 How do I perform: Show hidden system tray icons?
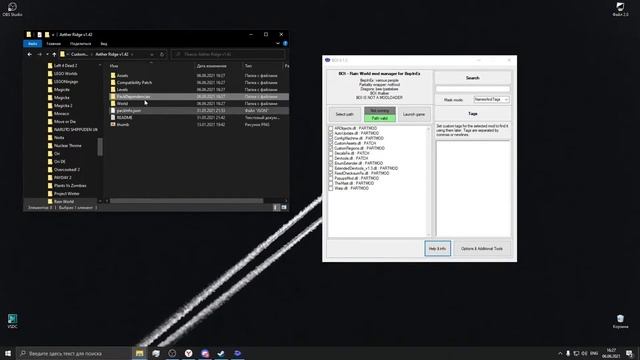pyautogui.click(x=560, y=353)
